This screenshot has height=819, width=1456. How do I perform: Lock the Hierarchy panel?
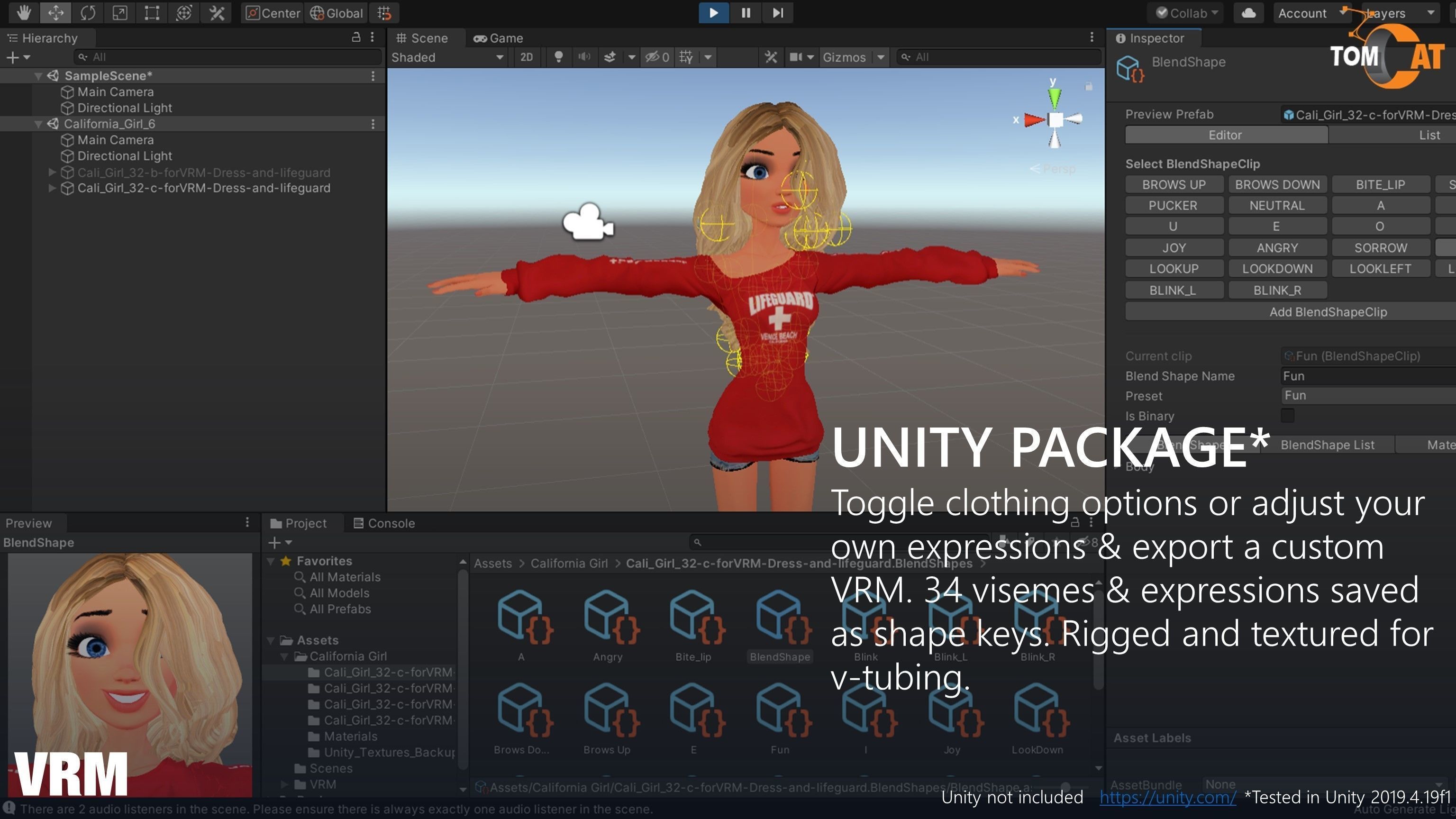pyautogui.click(x=356, y=37)
